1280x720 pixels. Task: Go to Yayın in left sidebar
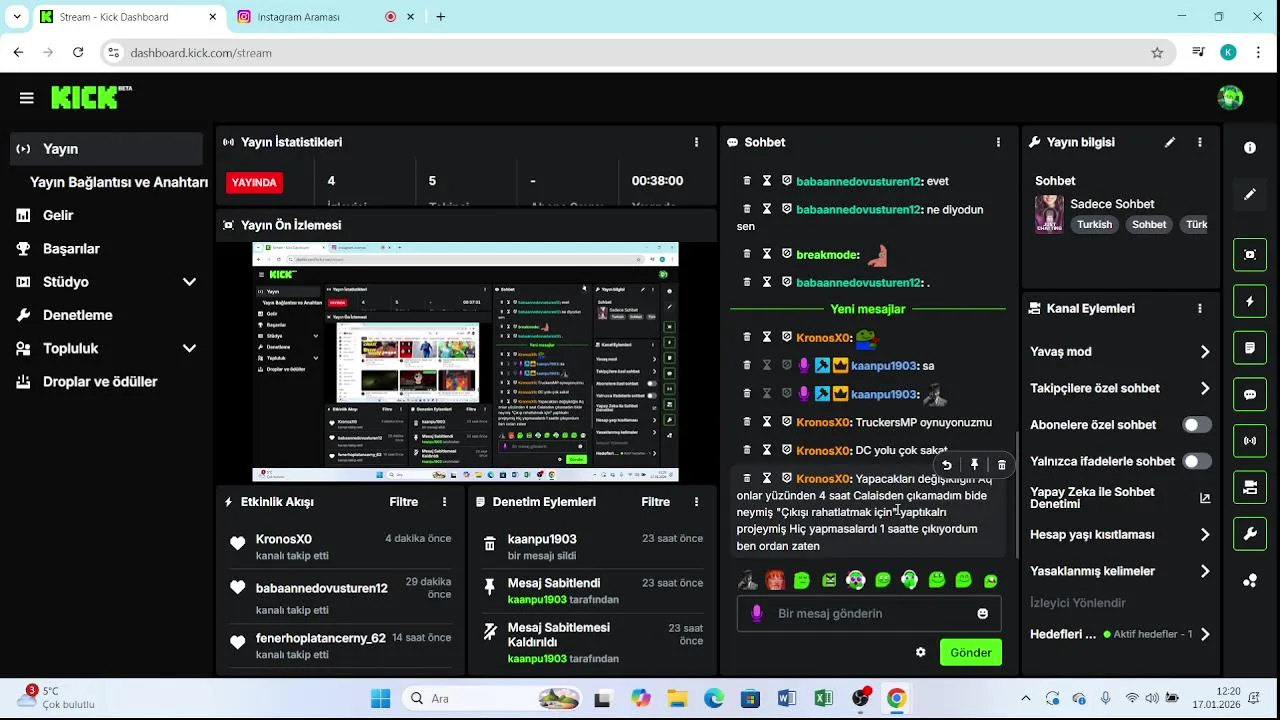(x=106, y=149)
